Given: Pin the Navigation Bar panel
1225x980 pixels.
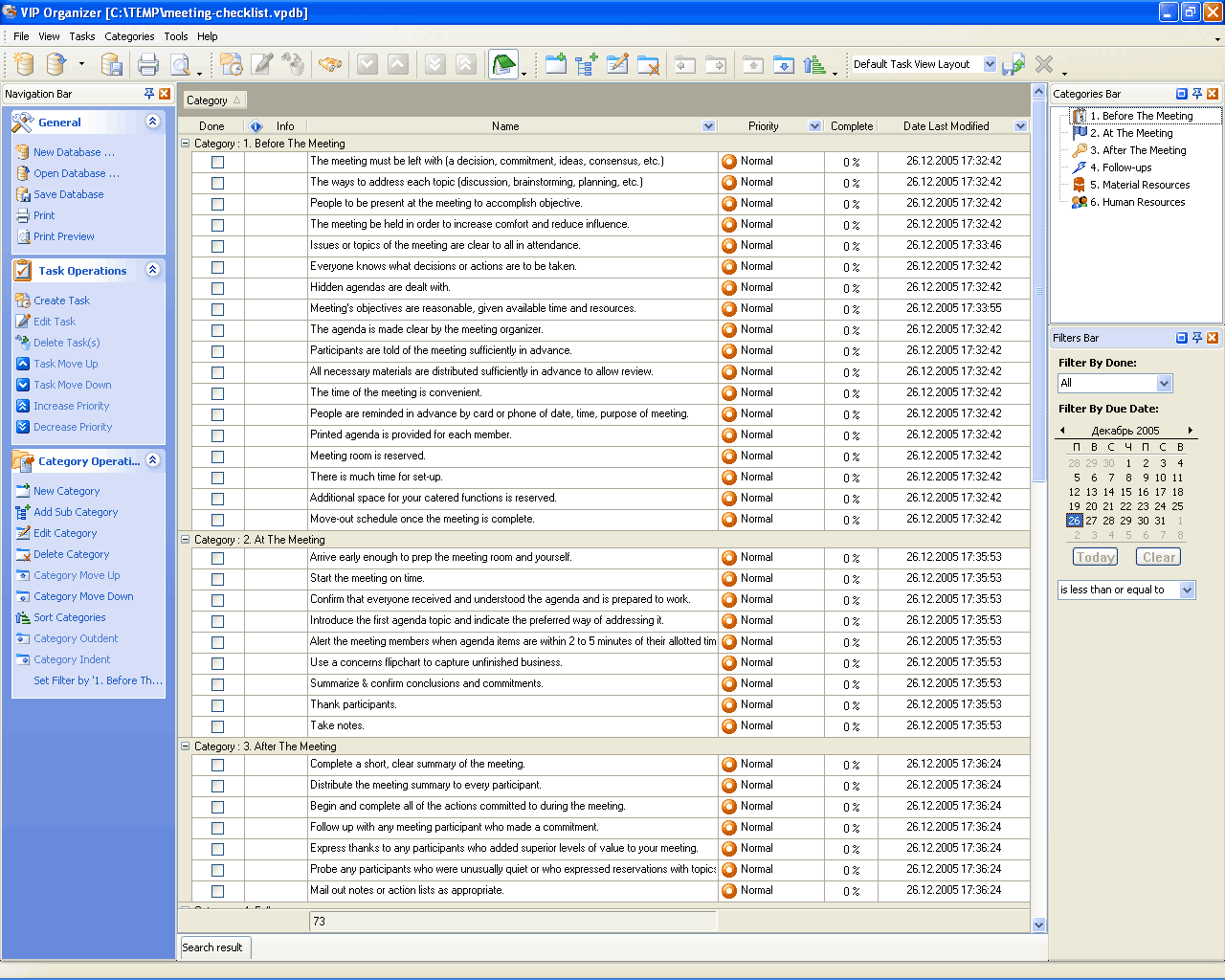Looking at the screenshot, I should 149,94.
